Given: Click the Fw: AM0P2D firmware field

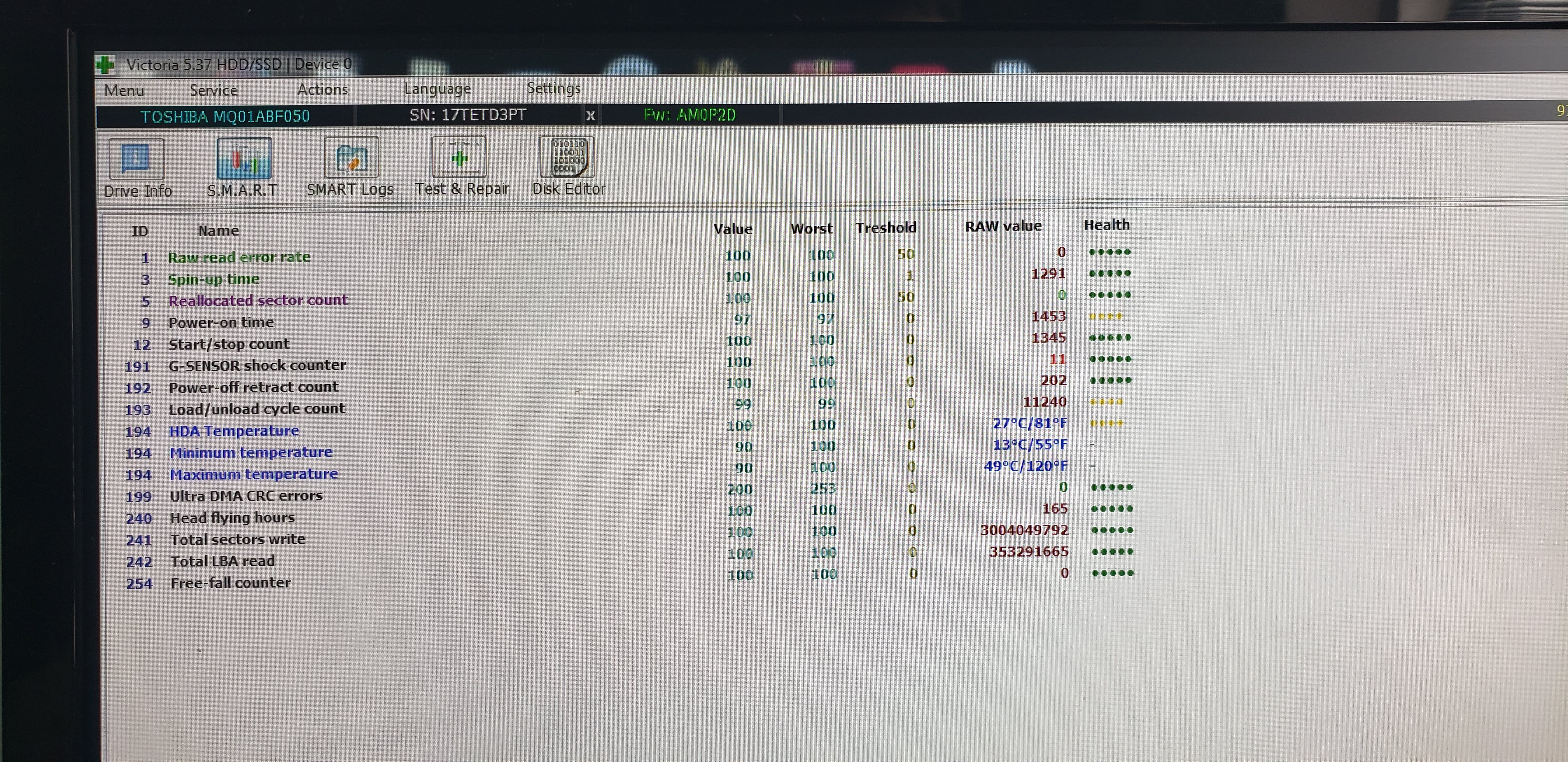Looking at the screenshot, I should coord(689,114).
